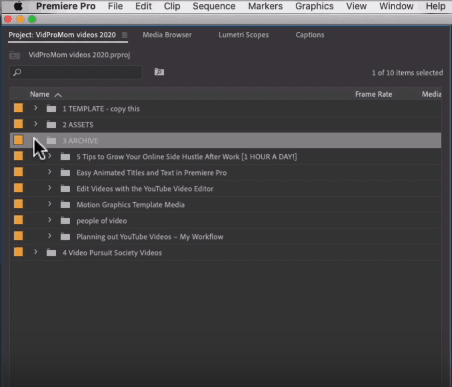The width and height of the screenshot is (452, 387).
Task: Click the magnifying glass search icon
Action: tap(17, 72)
